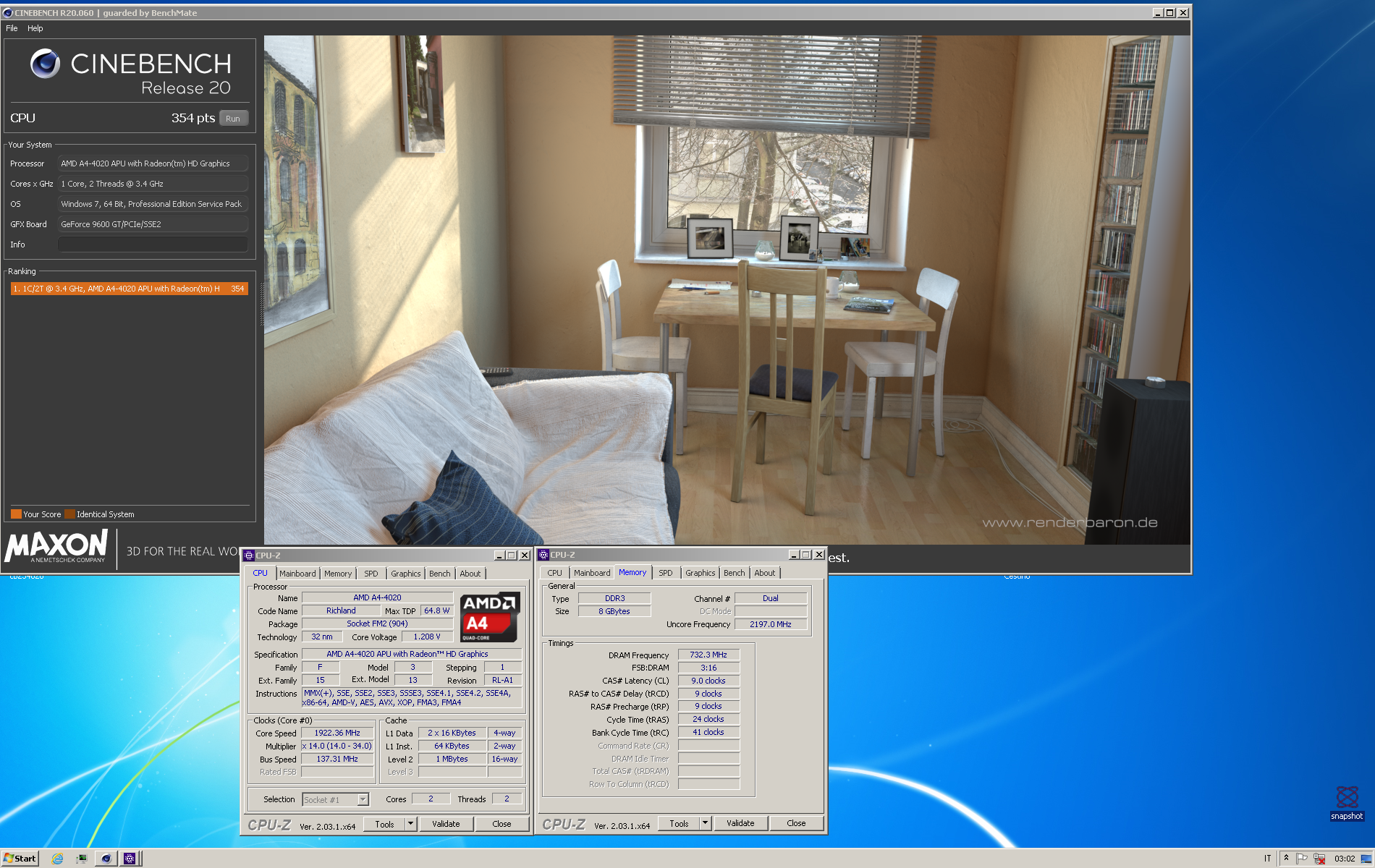
Task: Click the Multiplier value 'x 14.0'
Action: click(x=337, y=746)
